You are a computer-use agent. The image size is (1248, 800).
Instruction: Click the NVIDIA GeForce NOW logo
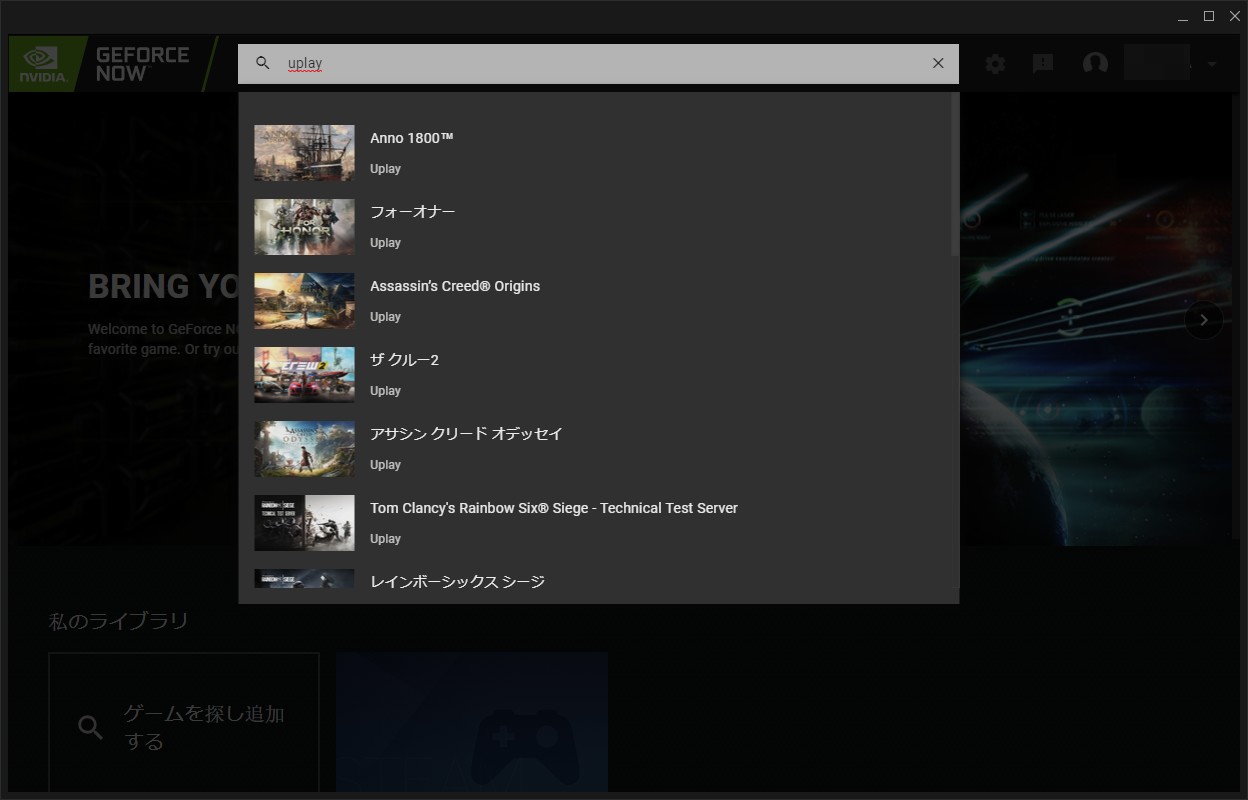112,64
